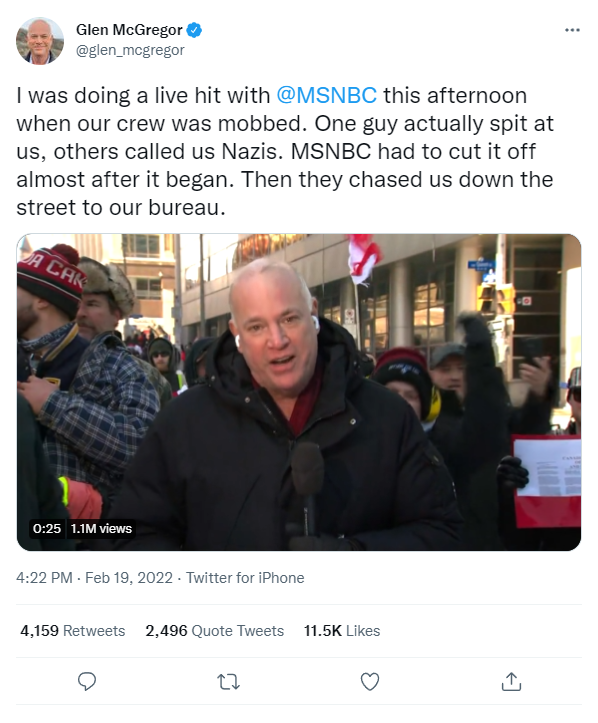Click the blue verified badge

(194, 30)
